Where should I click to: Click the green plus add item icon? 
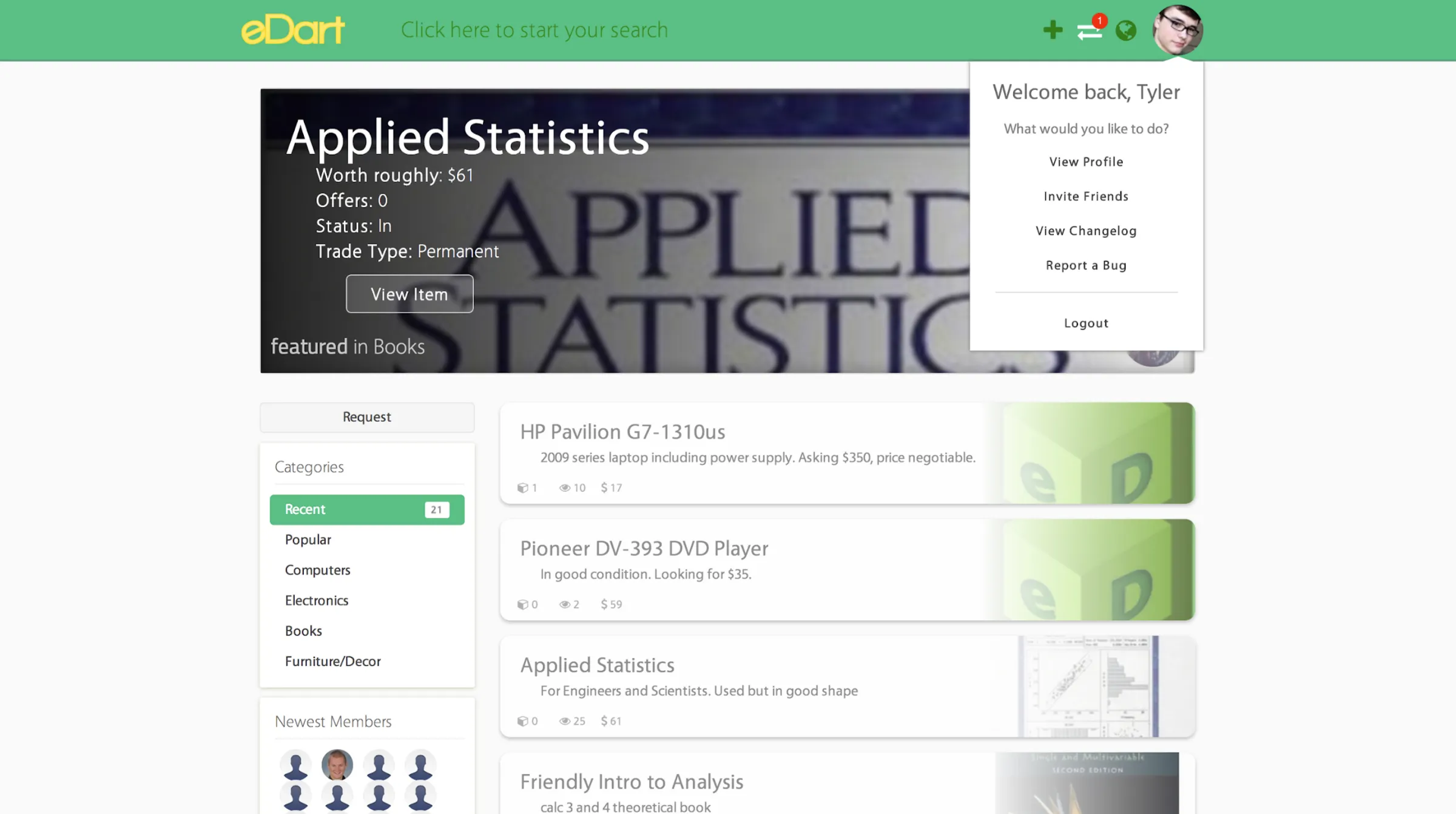pyautogui.click(x=1053, y=30)
